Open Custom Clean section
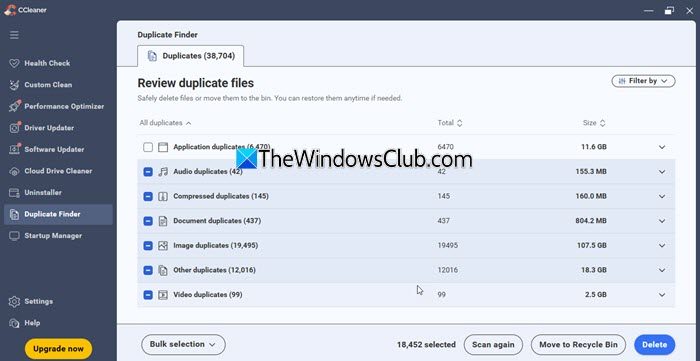This screenshot has height=361, width=700. [48, 85]
